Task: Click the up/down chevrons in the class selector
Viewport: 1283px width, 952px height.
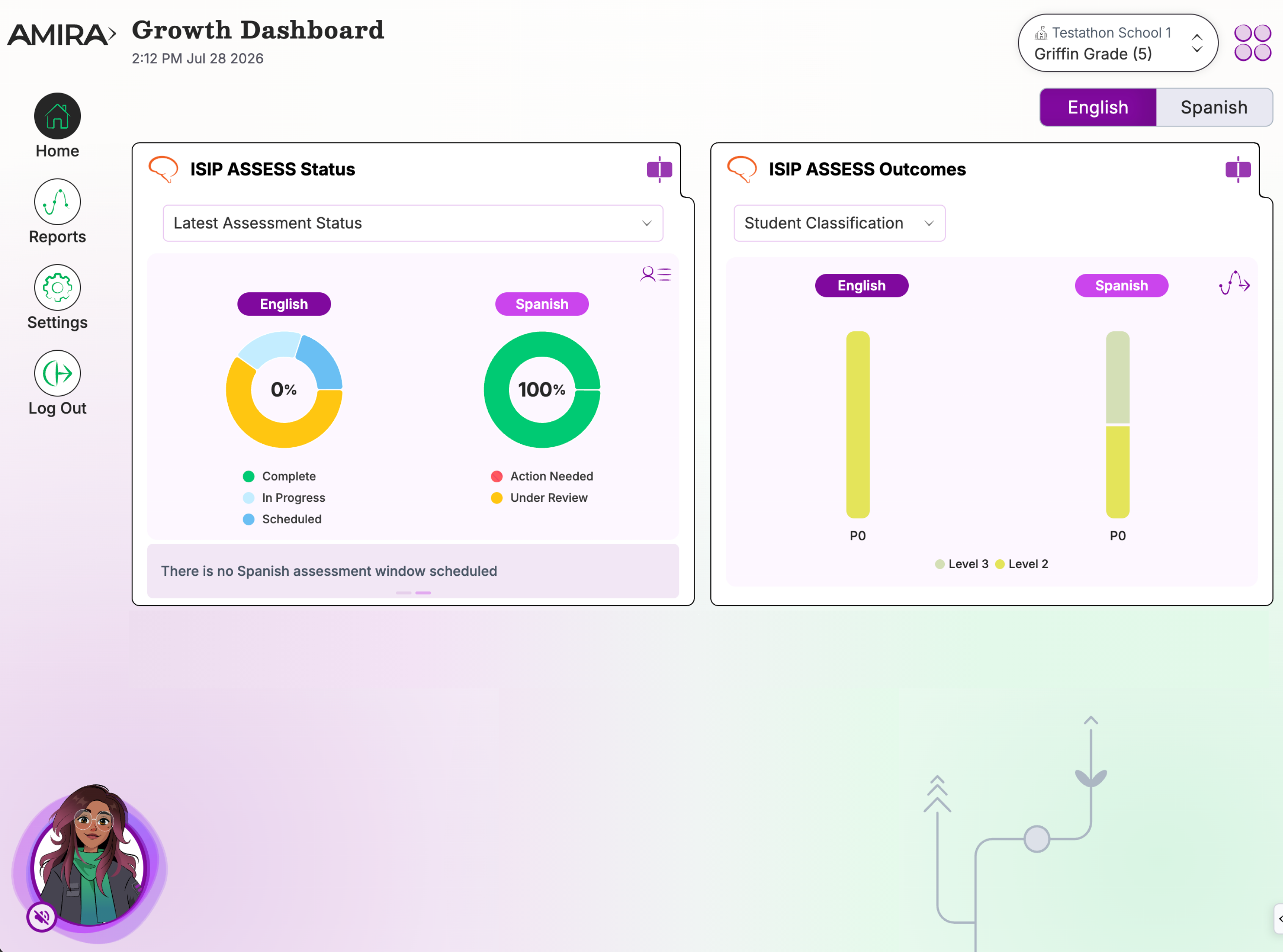Action: click(x=1197, y=43)
